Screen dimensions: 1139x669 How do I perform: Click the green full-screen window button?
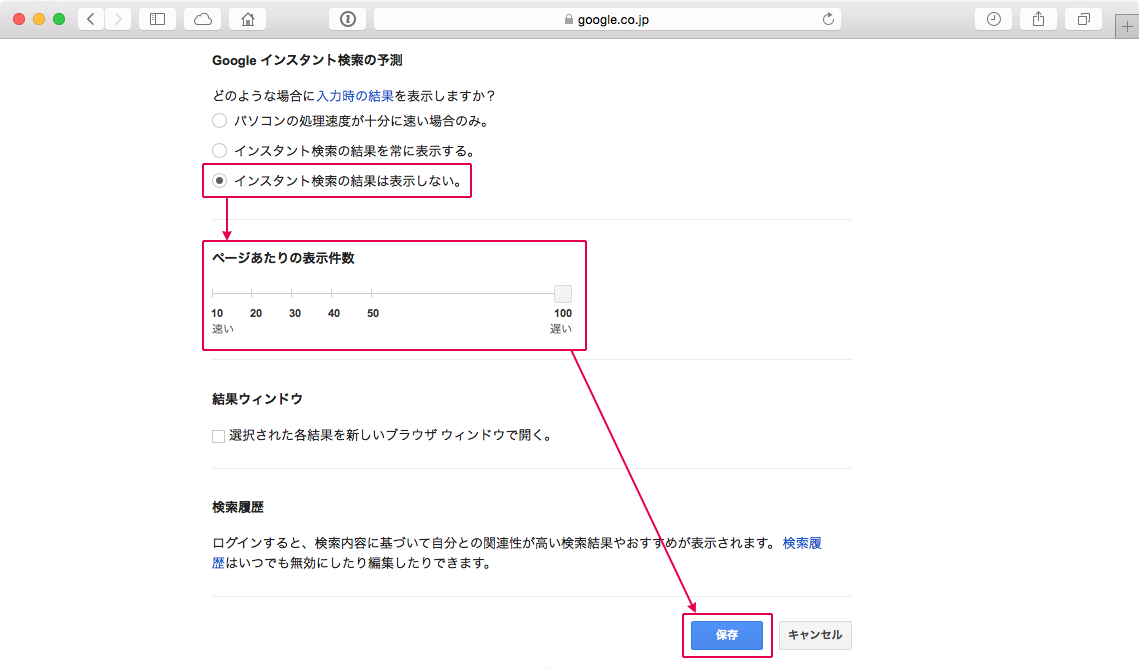point(59,20)
